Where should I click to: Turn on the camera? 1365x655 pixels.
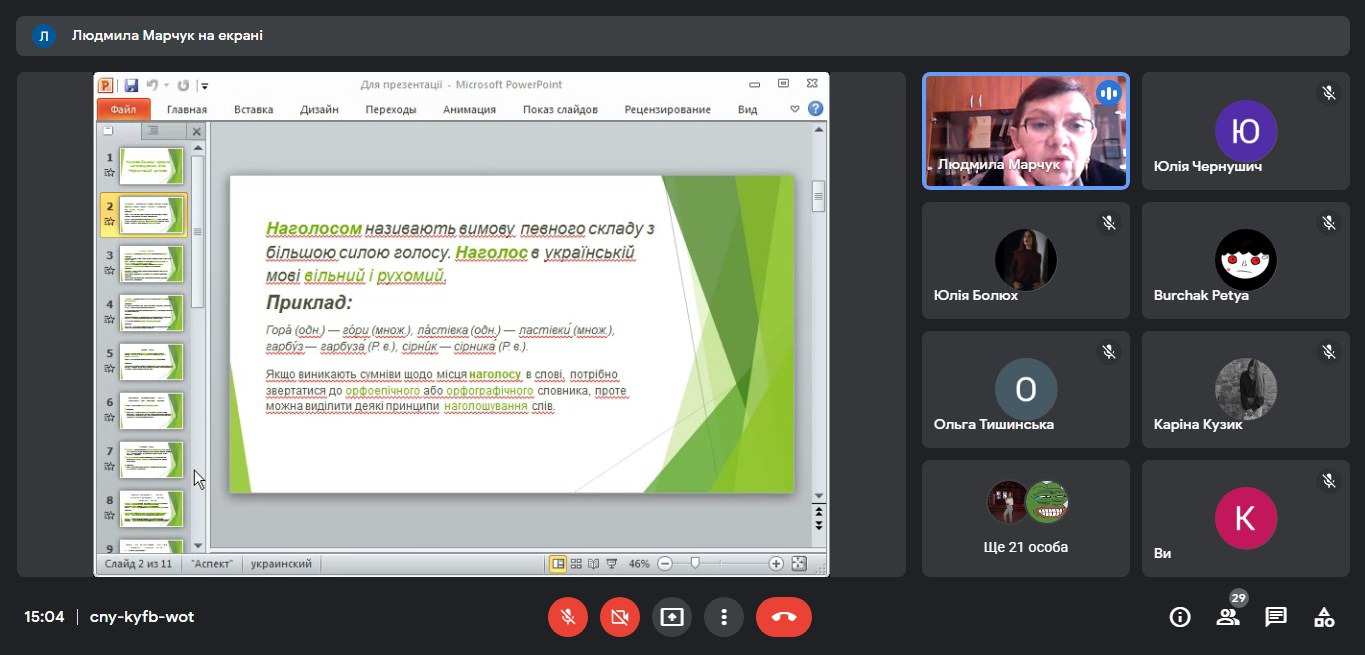[x=620, y=617]
